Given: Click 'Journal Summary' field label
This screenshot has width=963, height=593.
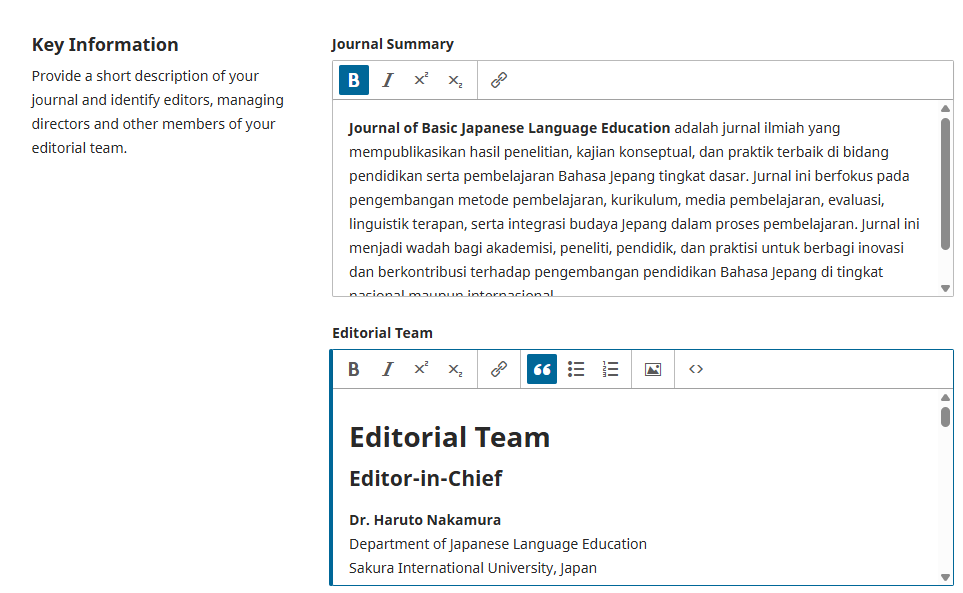Looking at the screenshot, I should tap(392, 44).
